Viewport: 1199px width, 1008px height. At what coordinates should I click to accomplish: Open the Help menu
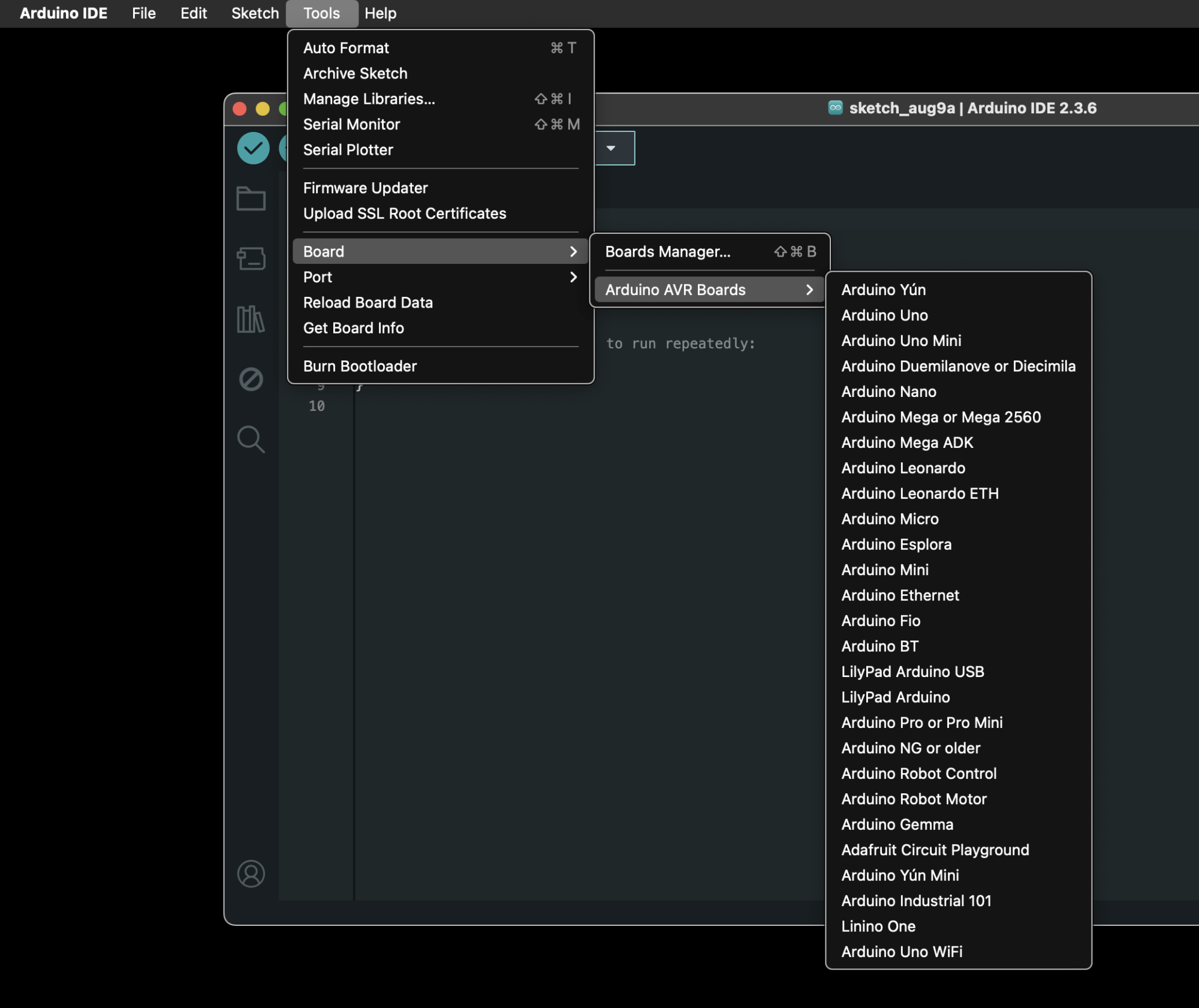tap(380, 13)
